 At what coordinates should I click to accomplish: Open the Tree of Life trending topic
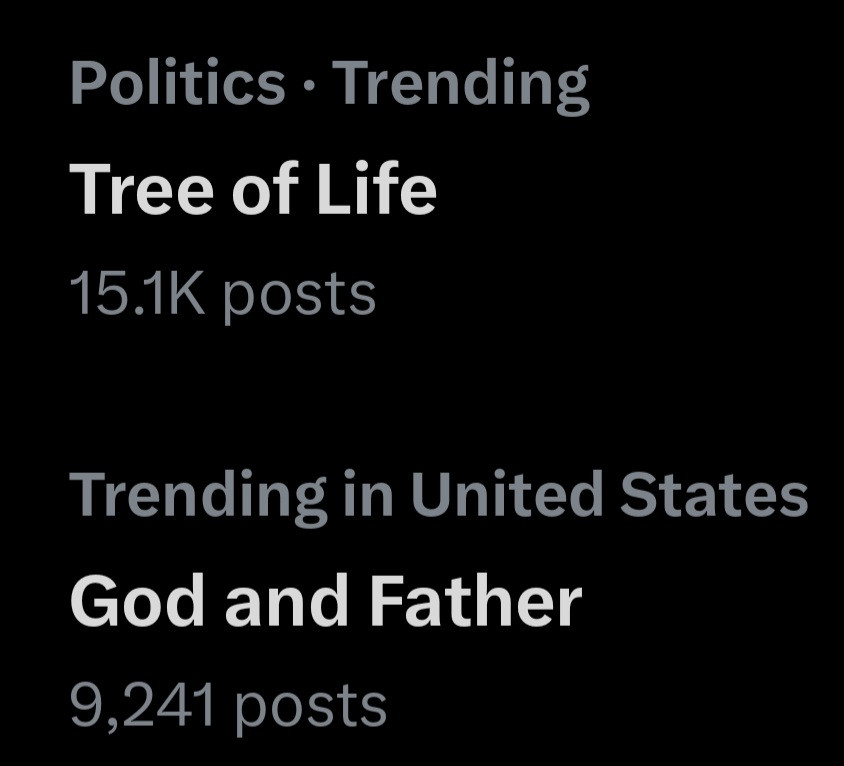(252, 190)
